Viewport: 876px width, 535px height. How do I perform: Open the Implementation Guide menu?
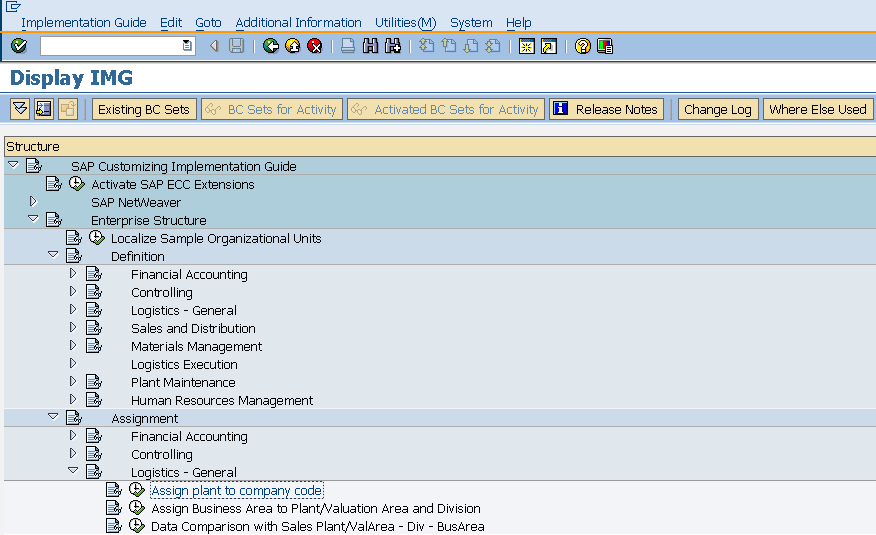(x=84, y=23)
